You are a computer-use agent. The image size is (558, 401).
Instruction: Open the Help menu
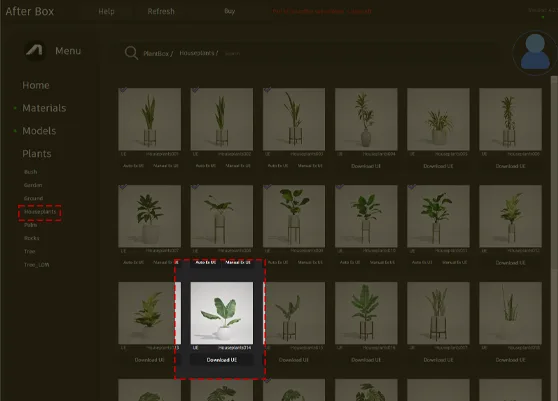pyautogui.click(x=106, y=11)
